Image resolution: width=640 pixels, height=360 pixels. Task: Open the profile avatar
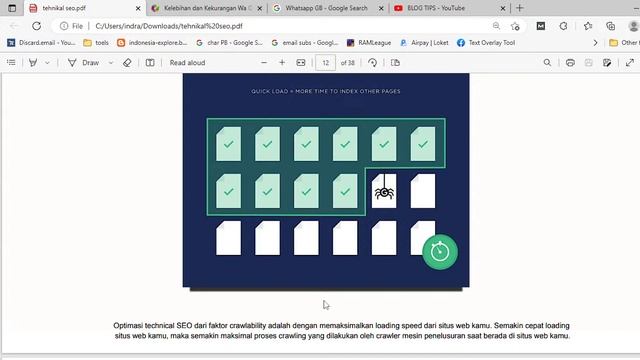tap(633, 26)
